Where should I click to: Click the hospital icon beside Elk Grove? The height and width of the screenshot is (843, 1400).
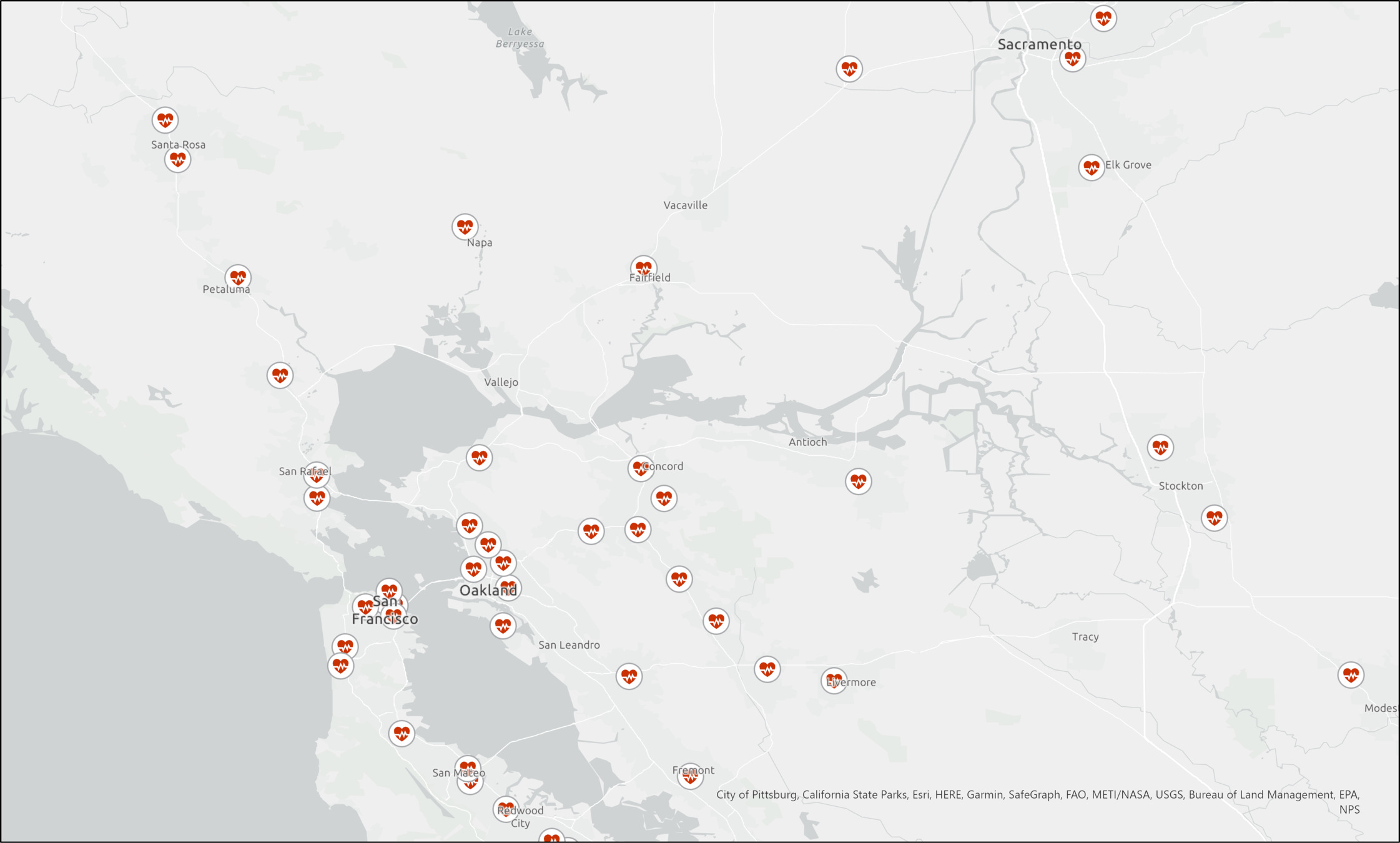[x=1091, y=167]
